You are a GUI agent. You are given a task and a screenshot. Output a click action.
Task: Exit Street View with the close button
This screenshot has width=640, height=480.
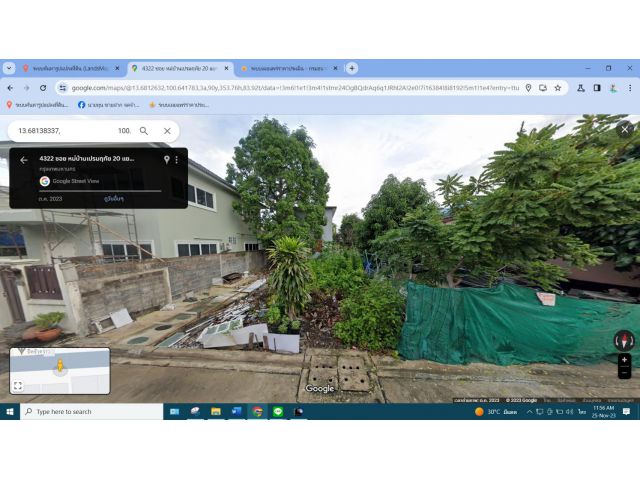tap(624, 130)
